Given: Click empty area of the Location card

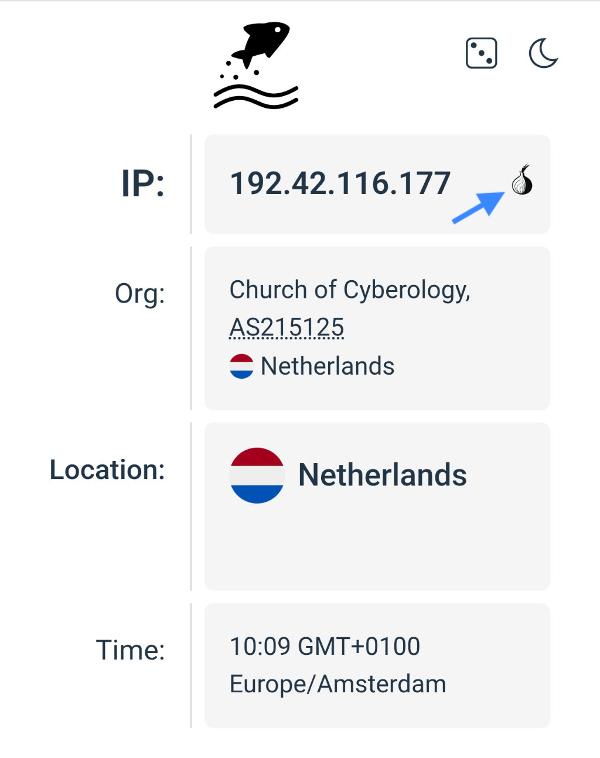Looking at the screenshot, I should tap(377, 550).
